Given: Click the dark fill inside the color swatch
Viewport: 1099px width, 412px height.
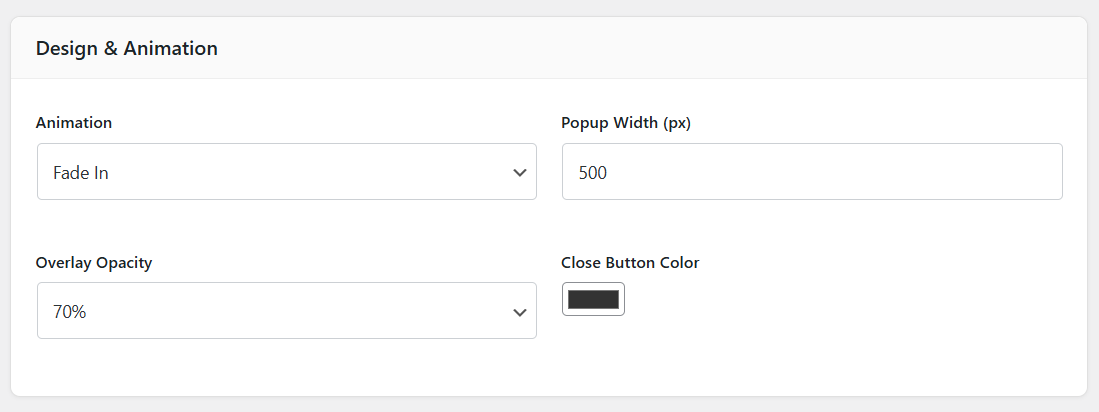Looking at the screenshot, I should (594, 299).
